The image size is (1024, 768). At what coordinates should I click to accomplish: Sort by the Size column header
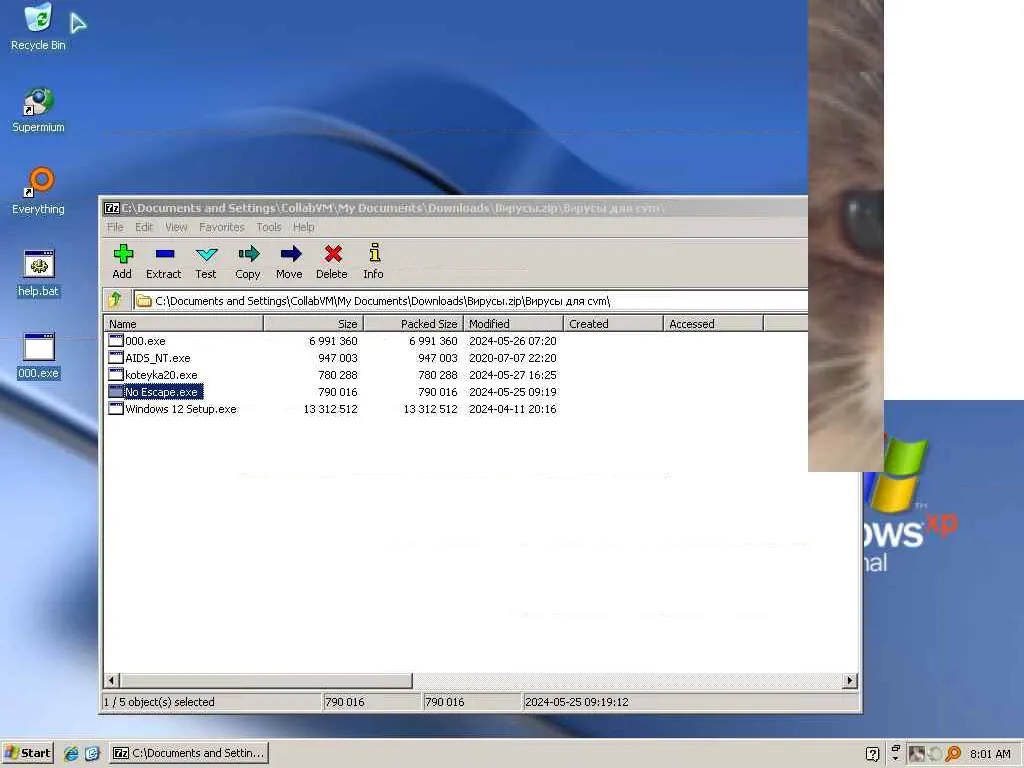313,323
